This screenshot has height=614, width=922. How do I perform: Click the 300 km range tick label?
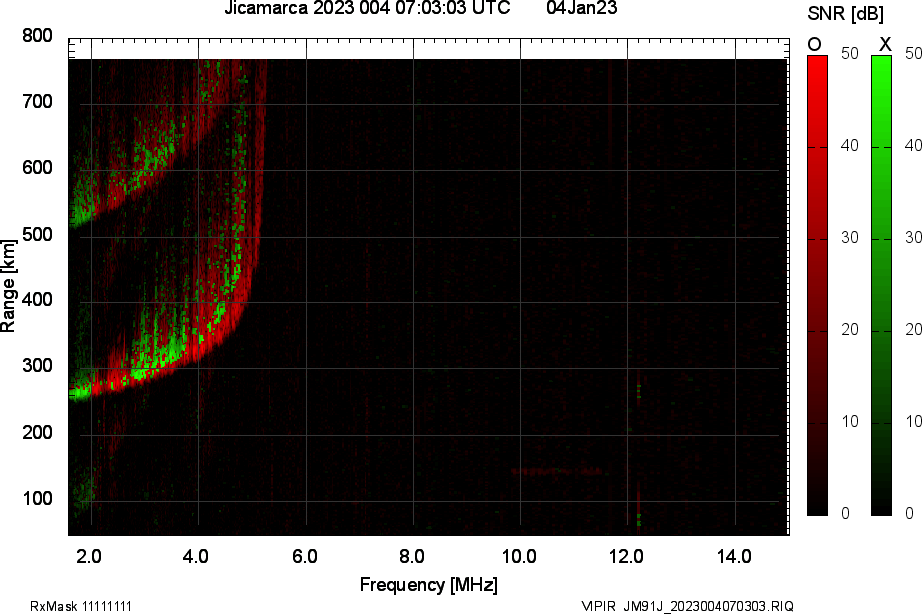coord(37,366)
